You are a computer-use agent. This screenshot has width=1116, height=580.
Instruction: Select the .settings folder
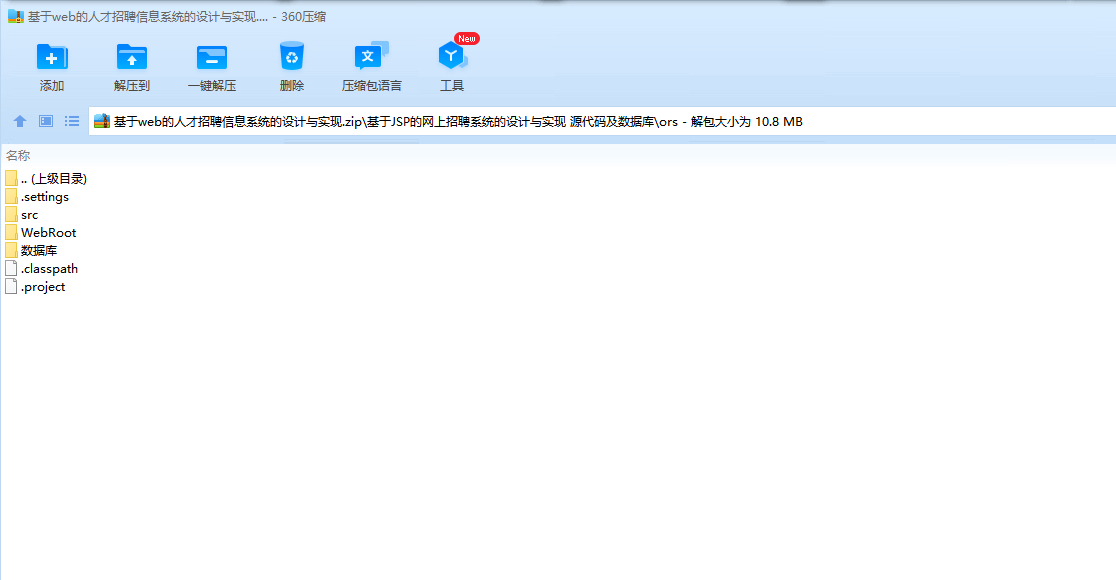tap(37, 196)
